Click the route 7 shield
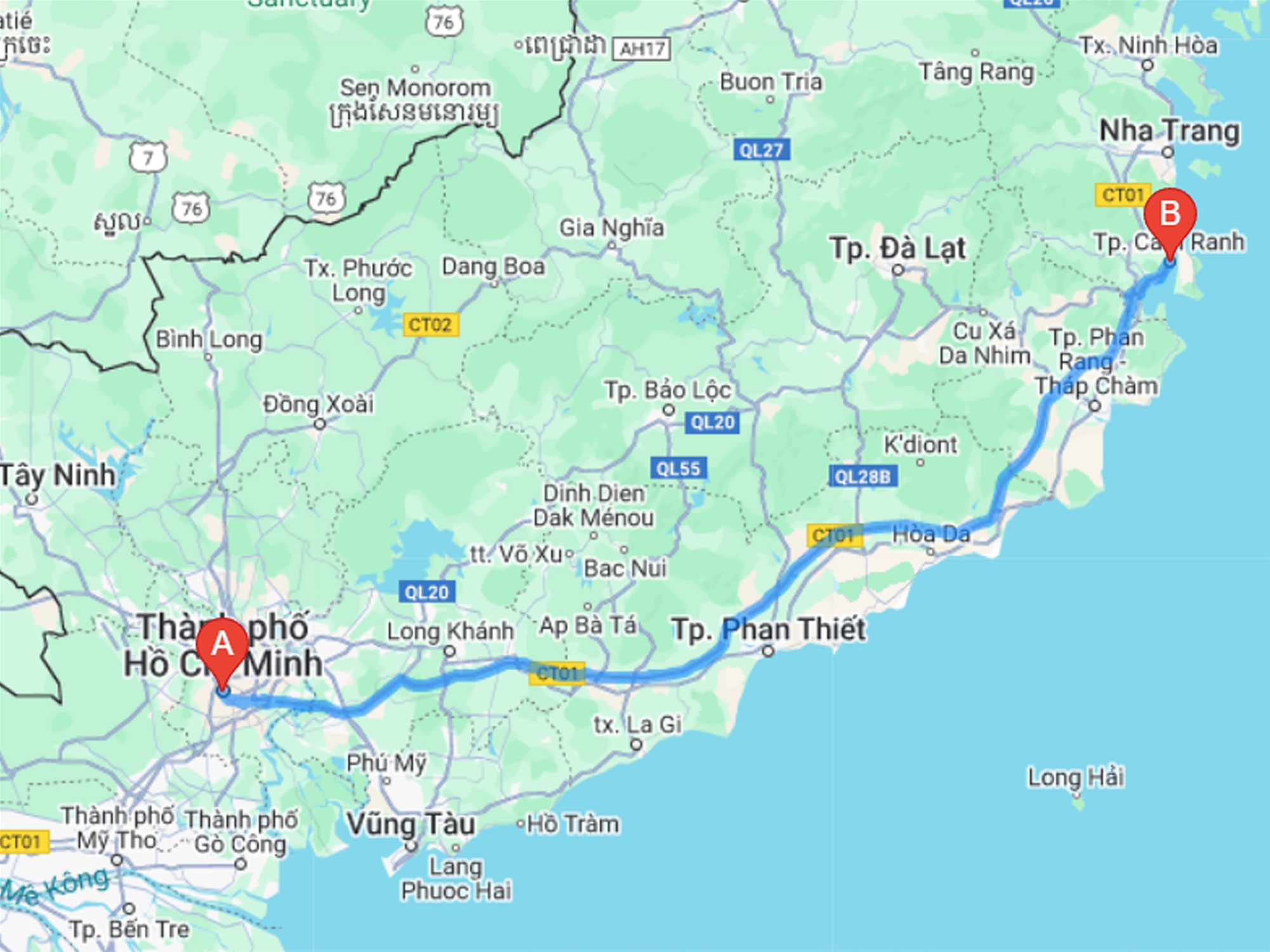Image resolution: width=1270 pixels, height=952 pixels. (x=149, y=157)
